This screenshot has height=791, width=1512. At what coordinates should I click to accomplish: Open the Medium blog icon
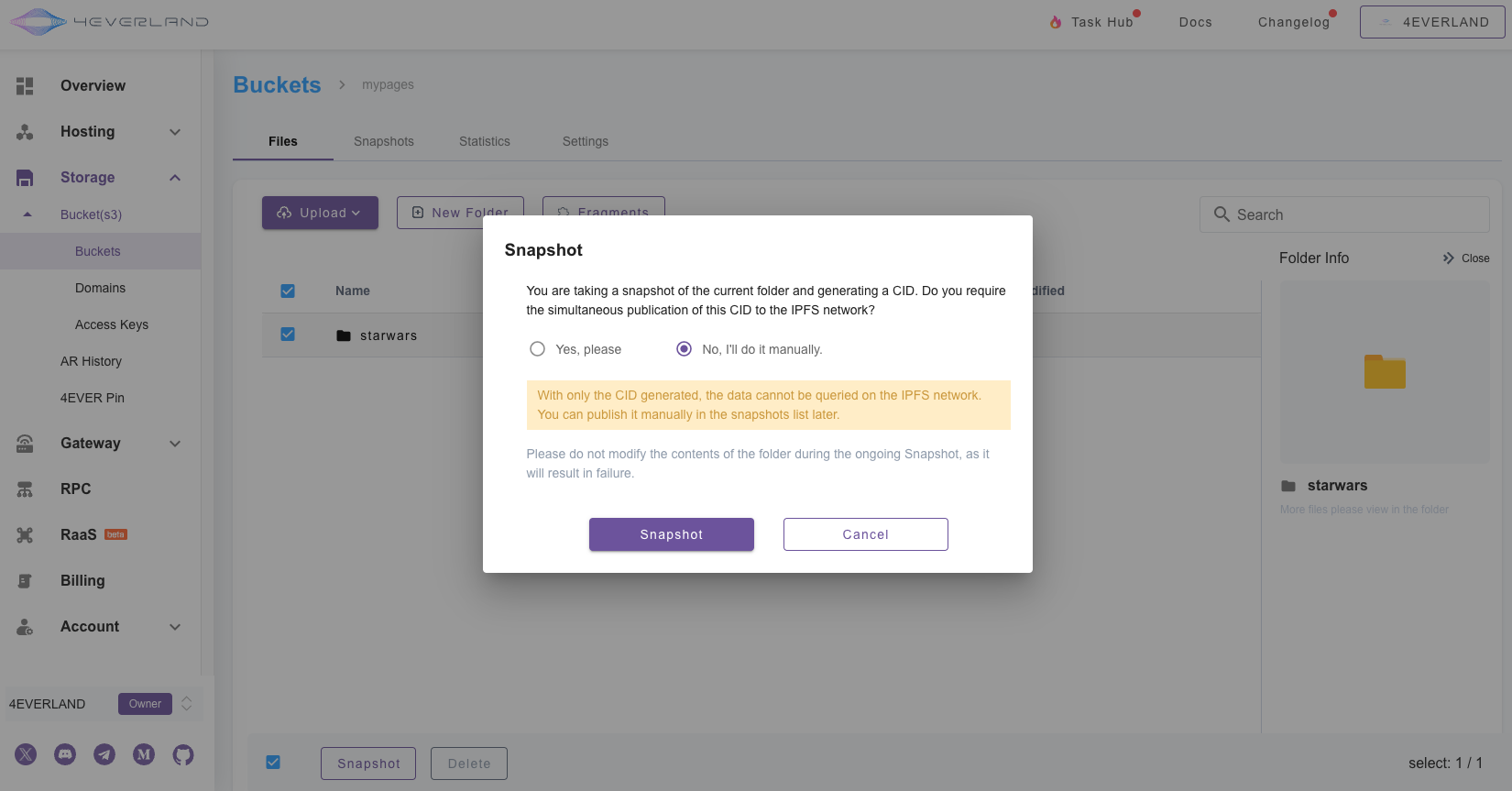click(x=144, y=754)
